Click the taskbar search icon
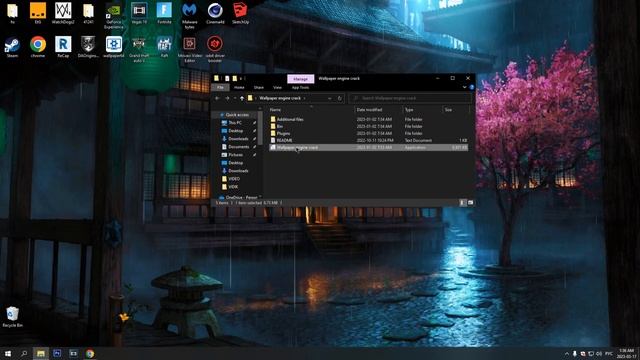 [24, 353]
